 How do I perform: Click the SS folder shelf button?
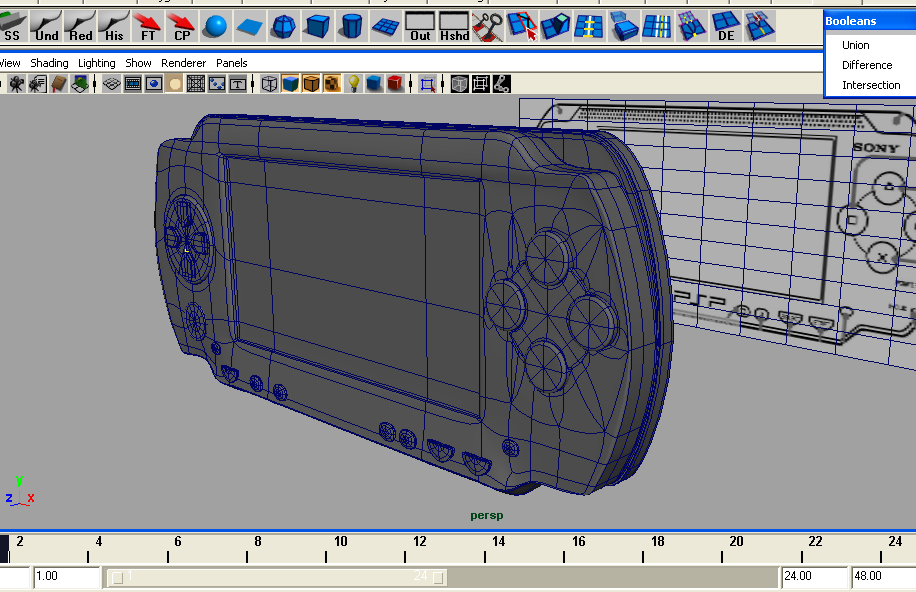(12, 26)
